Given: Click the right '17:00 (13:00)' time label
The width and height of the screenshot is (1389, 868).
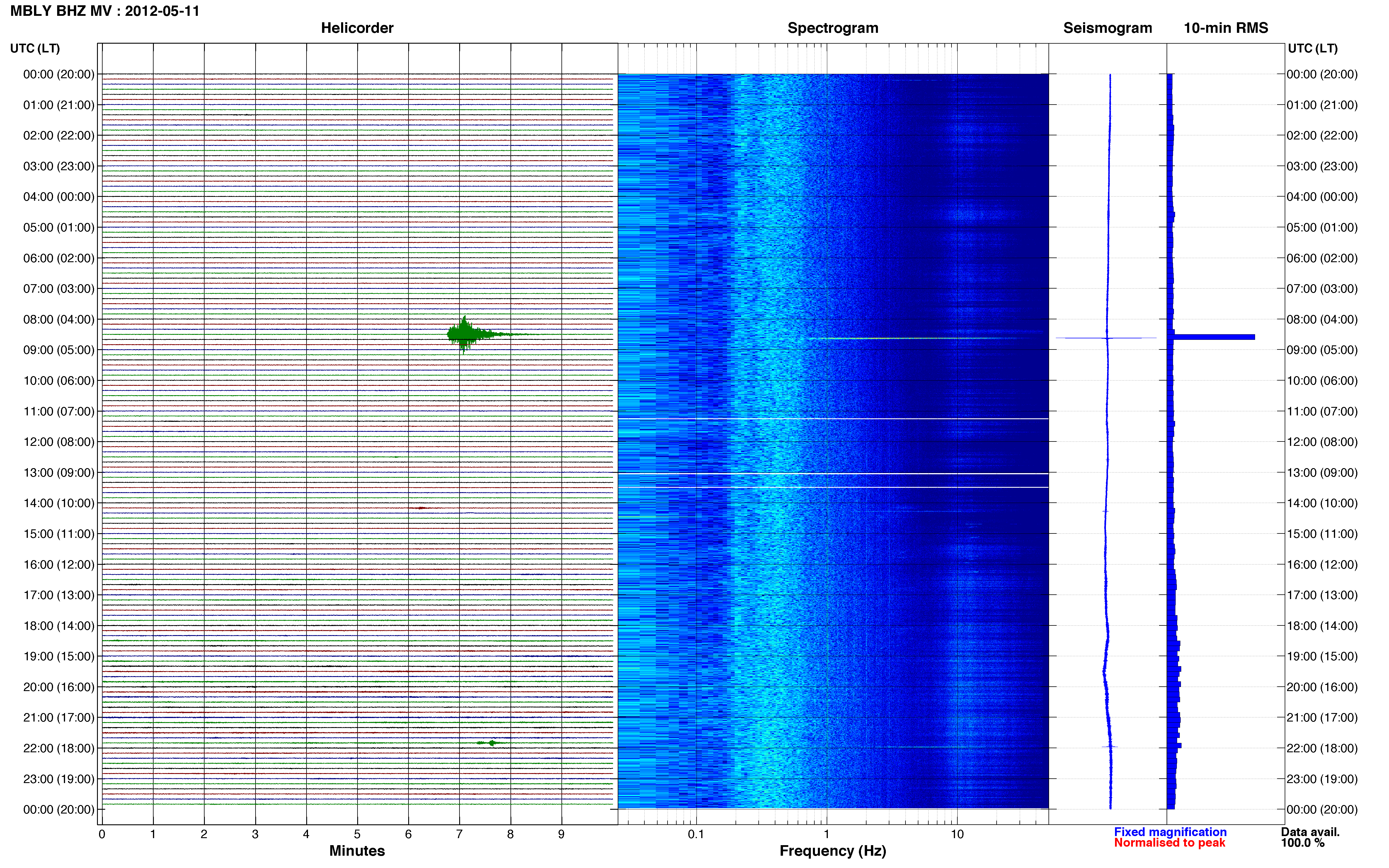Looking at the screenshot, I should 1322,595.
